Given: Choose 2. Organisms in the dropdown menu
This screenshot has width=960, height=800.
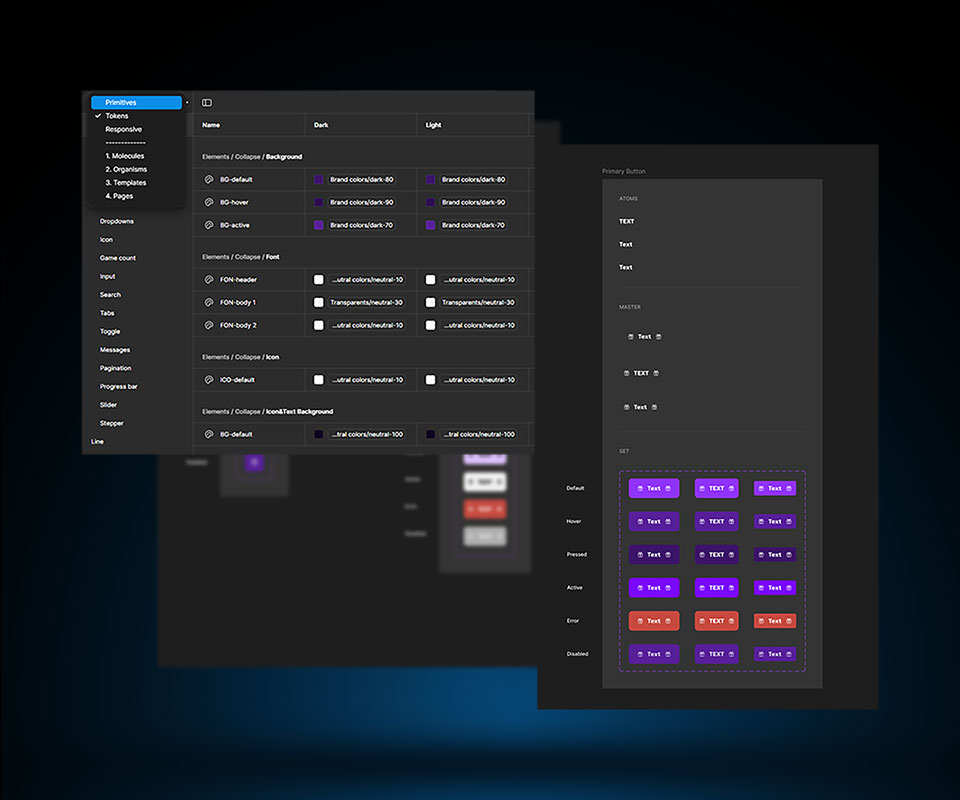Looking at the screenshot, I should 126,169.
